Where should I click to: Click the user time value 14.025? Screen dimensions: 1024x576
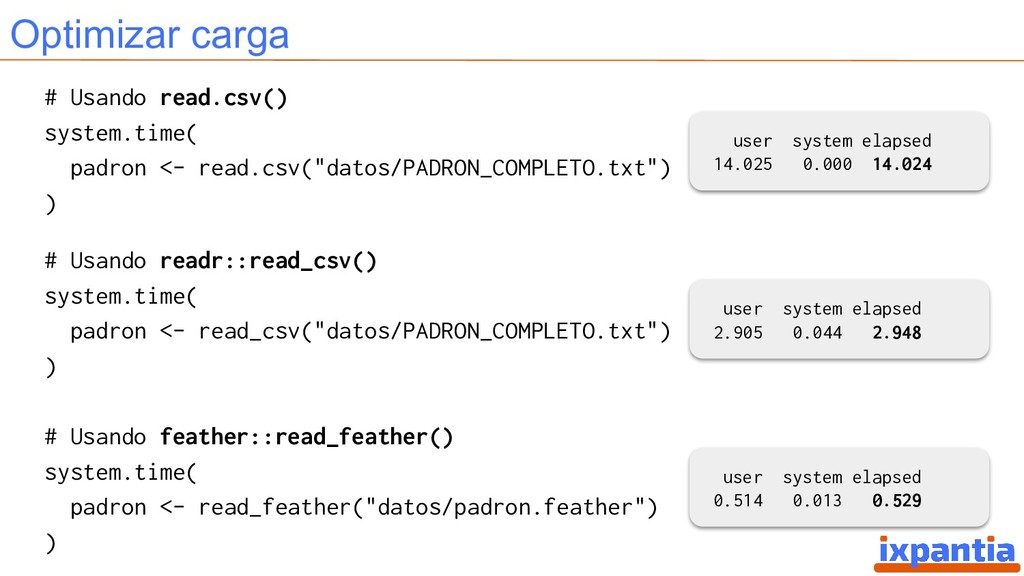pyautogui.click(x=743, y=165)
